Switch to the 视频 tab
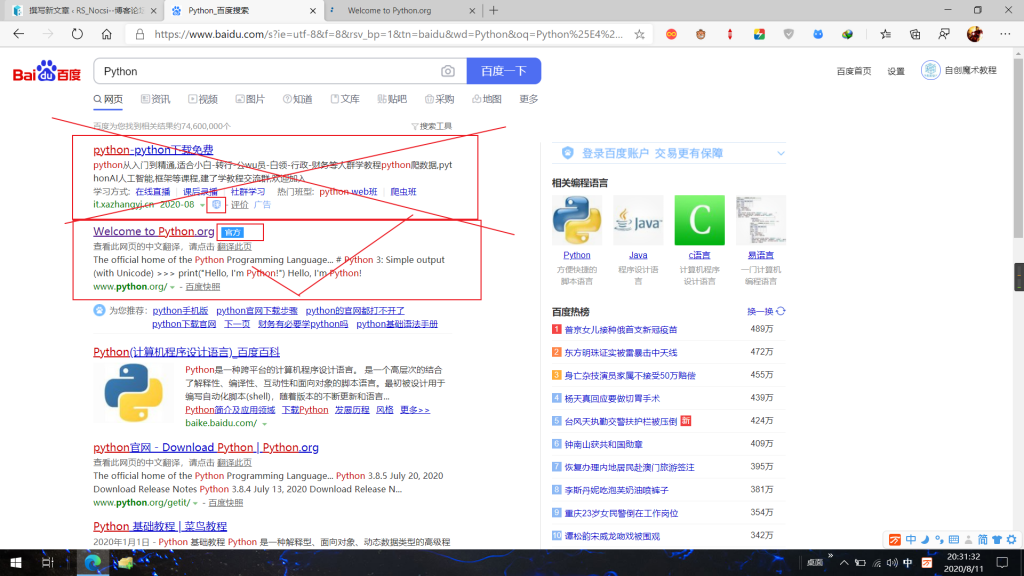 (203, 99)
